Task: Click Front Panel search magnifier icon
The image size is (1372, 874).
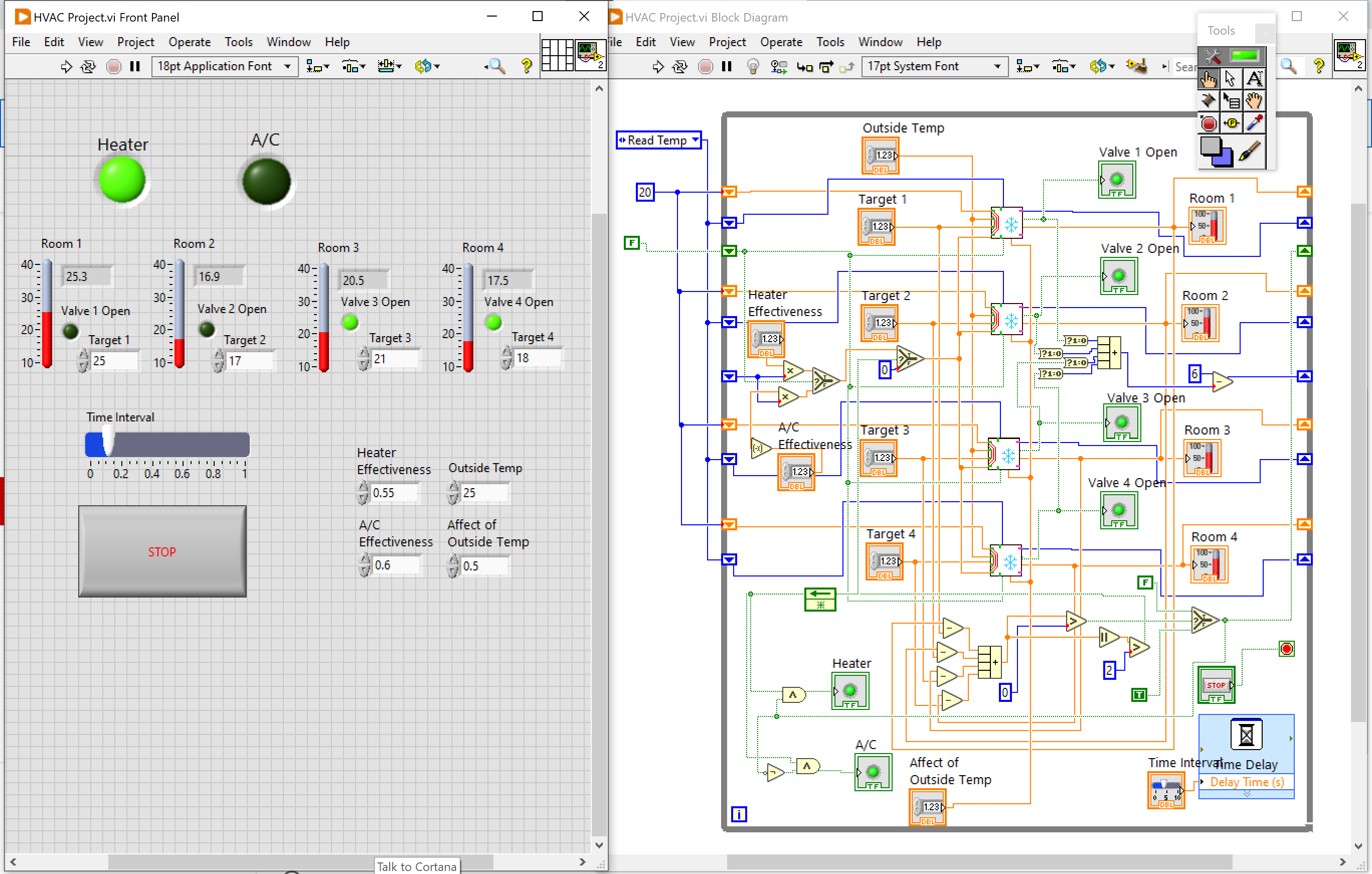Action: (x=496, y=66)
